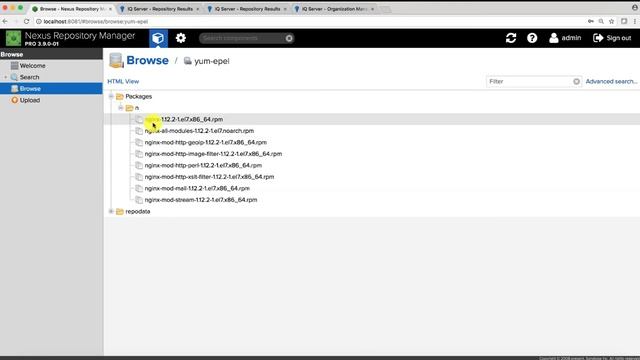Click the Nexus Repository Manager logo
The height and width of the screenshot is (360, 640).
(13, 38)
